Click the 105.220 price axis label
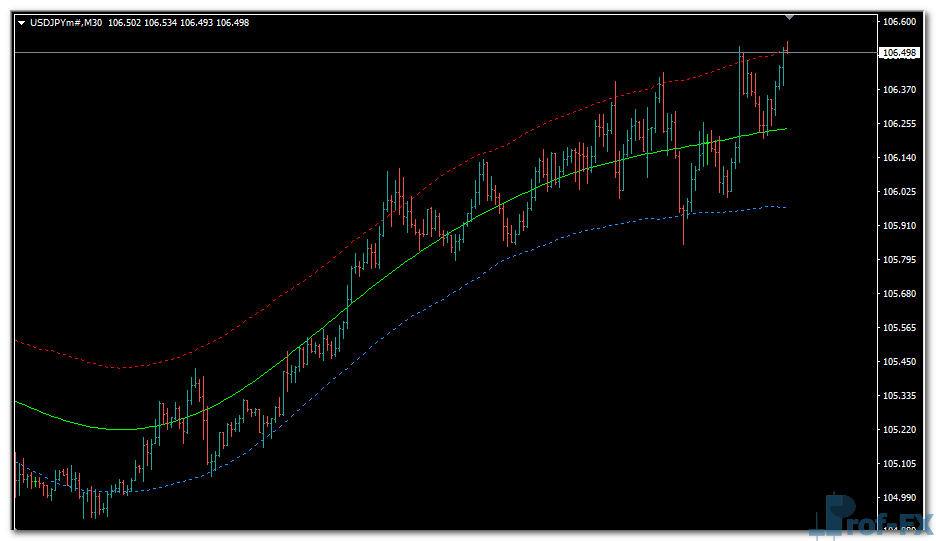 [x=899, y=430]
